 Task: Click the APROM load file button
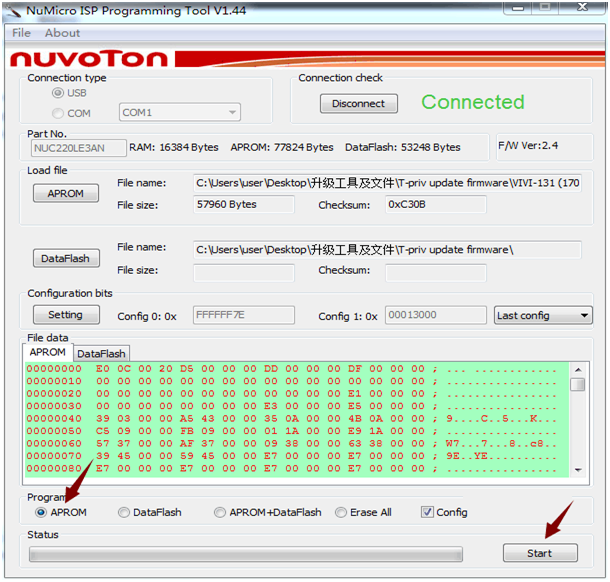[x=66, y=193]
